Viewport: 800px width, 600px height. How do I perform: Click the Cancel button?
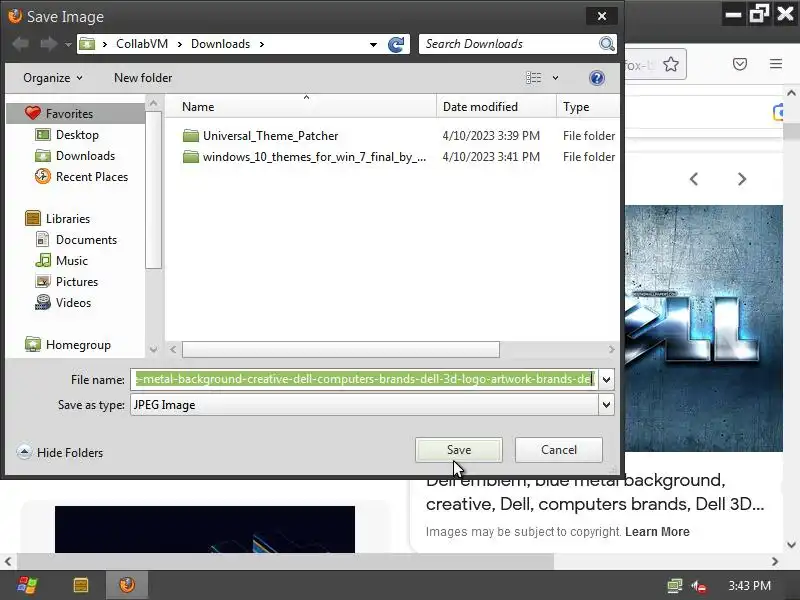pos(559,450)
